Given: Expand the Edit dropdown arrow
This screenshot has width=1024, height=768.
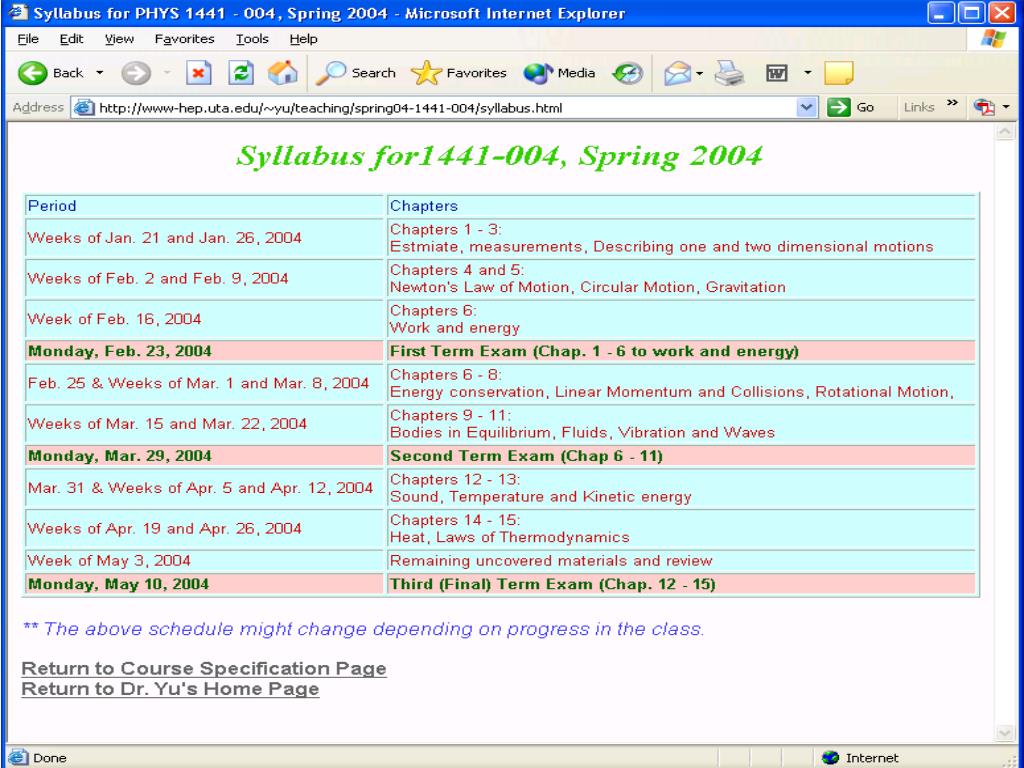Looking at the screenshot, I should (808, 73).
